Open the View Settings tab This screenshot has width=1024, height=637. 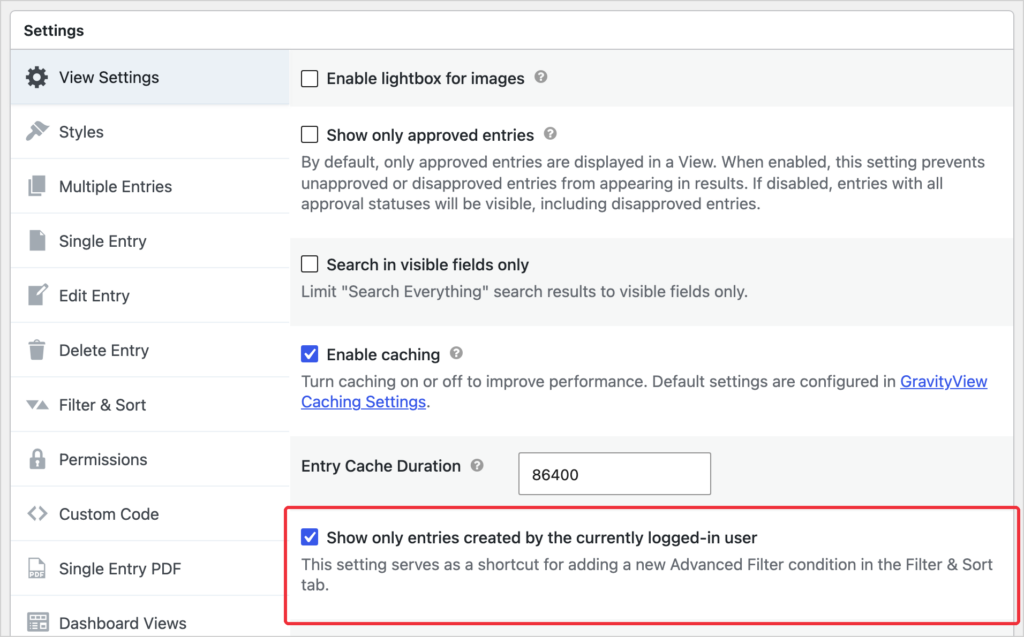150,77
